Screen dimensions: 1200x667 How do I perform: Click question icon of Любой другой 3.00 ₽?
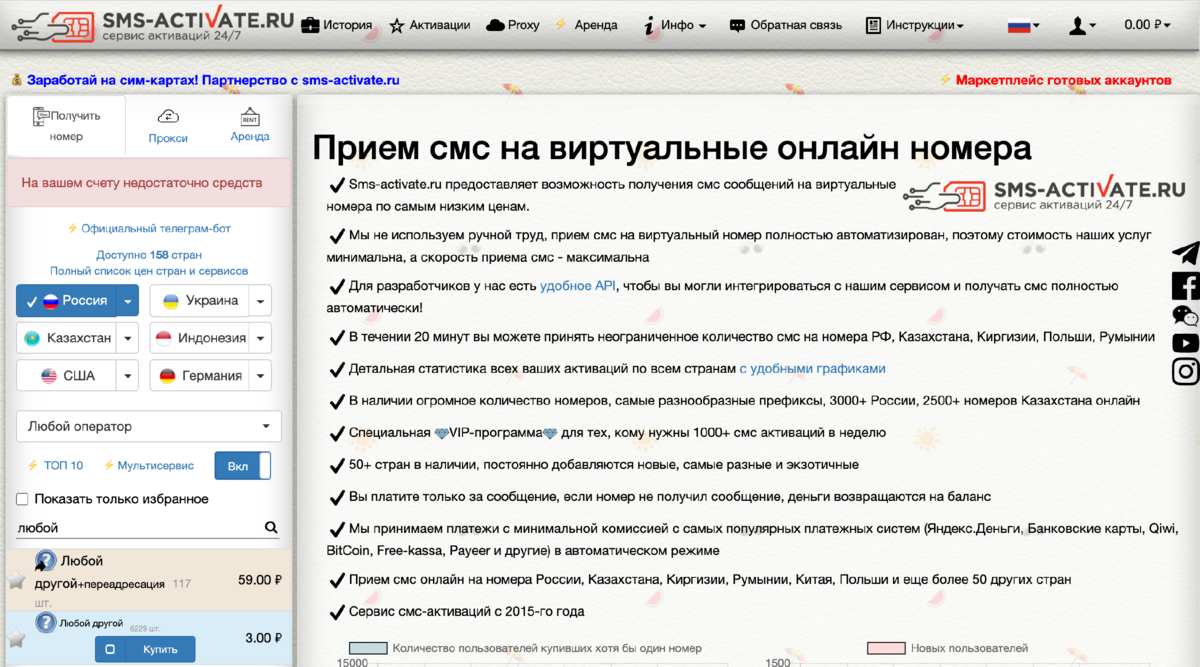point(45,623)
